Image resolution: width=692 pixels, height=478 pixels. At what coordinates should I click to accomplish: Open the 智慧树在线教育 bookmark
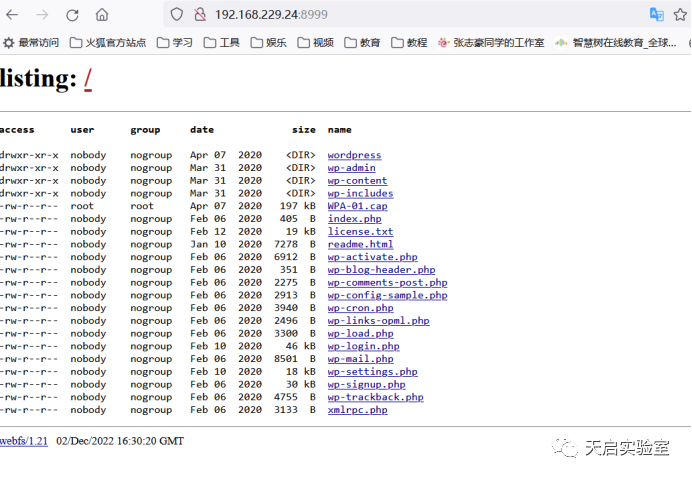point(616,42)
